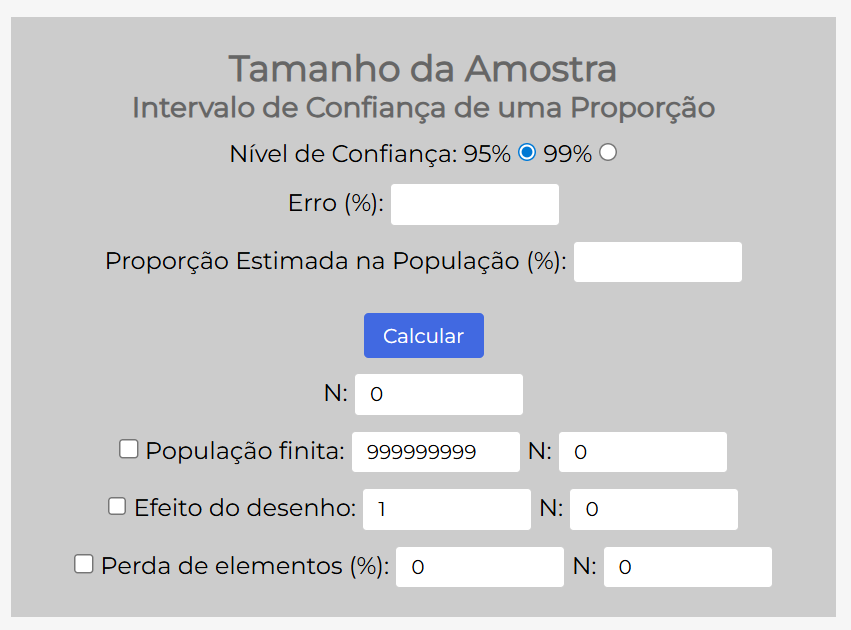Click the N field beside Efeito do desenho
The width and height of the screenshot is (851, 630).
click(653, 509)
